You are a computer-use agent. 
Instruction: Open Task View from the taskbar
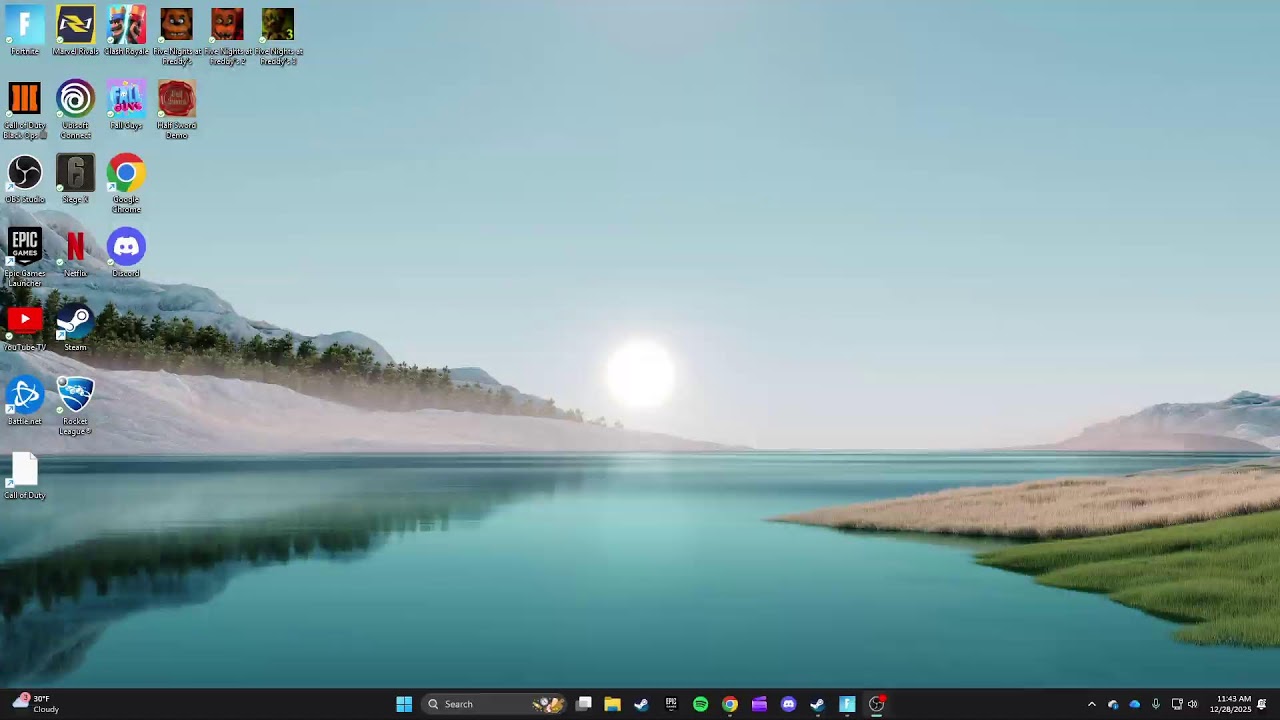[x=584, y=704]
